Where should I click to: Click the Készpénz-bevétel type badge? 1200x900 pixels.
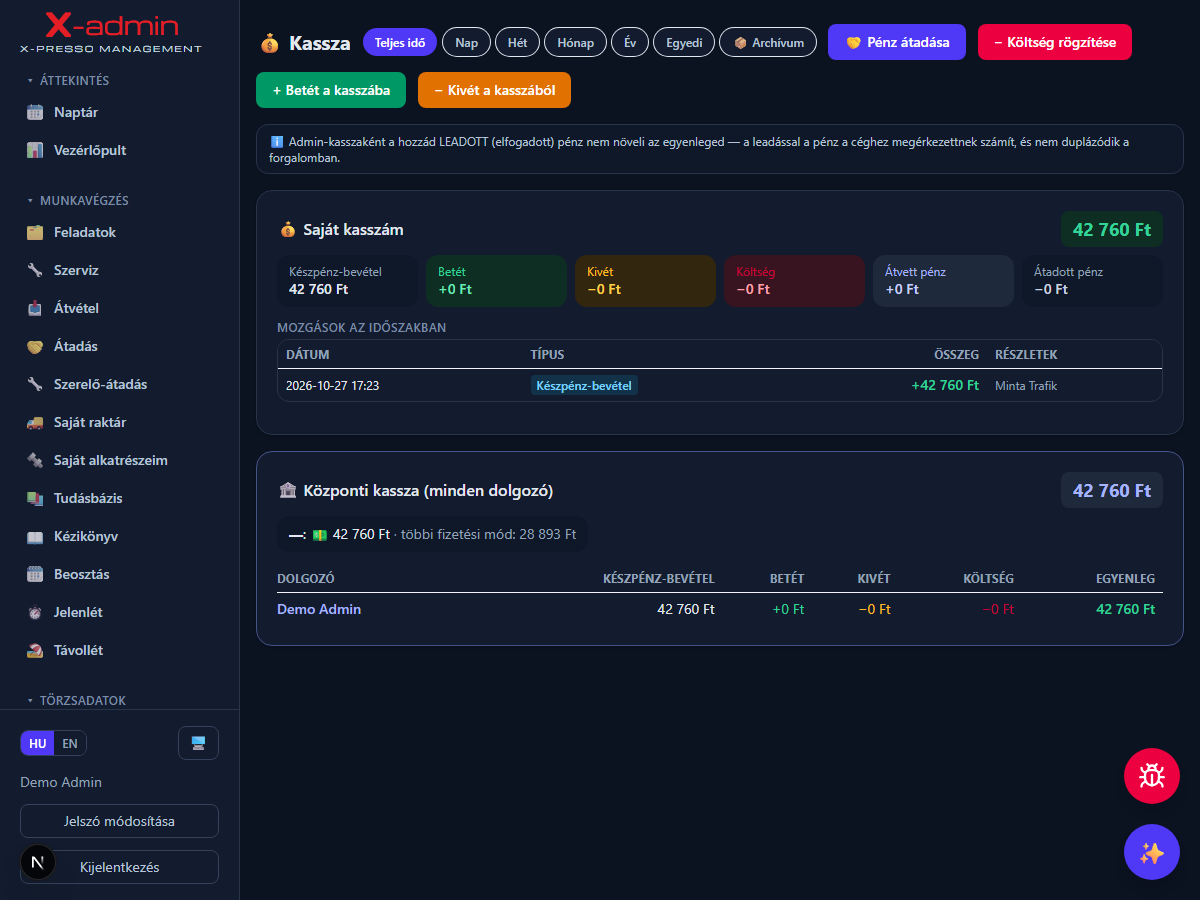point(584,386)
